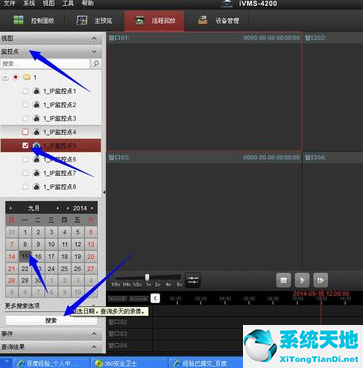Select September 24 in the calendar

tap(51, 268)
